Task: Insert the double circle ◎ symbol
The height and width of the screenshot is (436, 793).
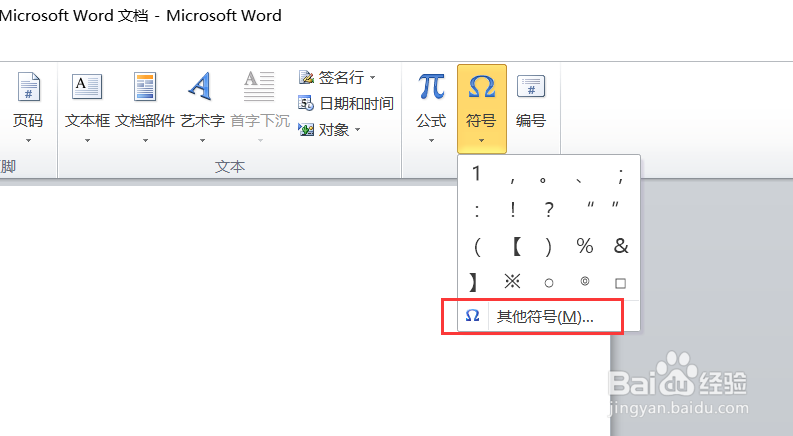Action: coord(585,281)
